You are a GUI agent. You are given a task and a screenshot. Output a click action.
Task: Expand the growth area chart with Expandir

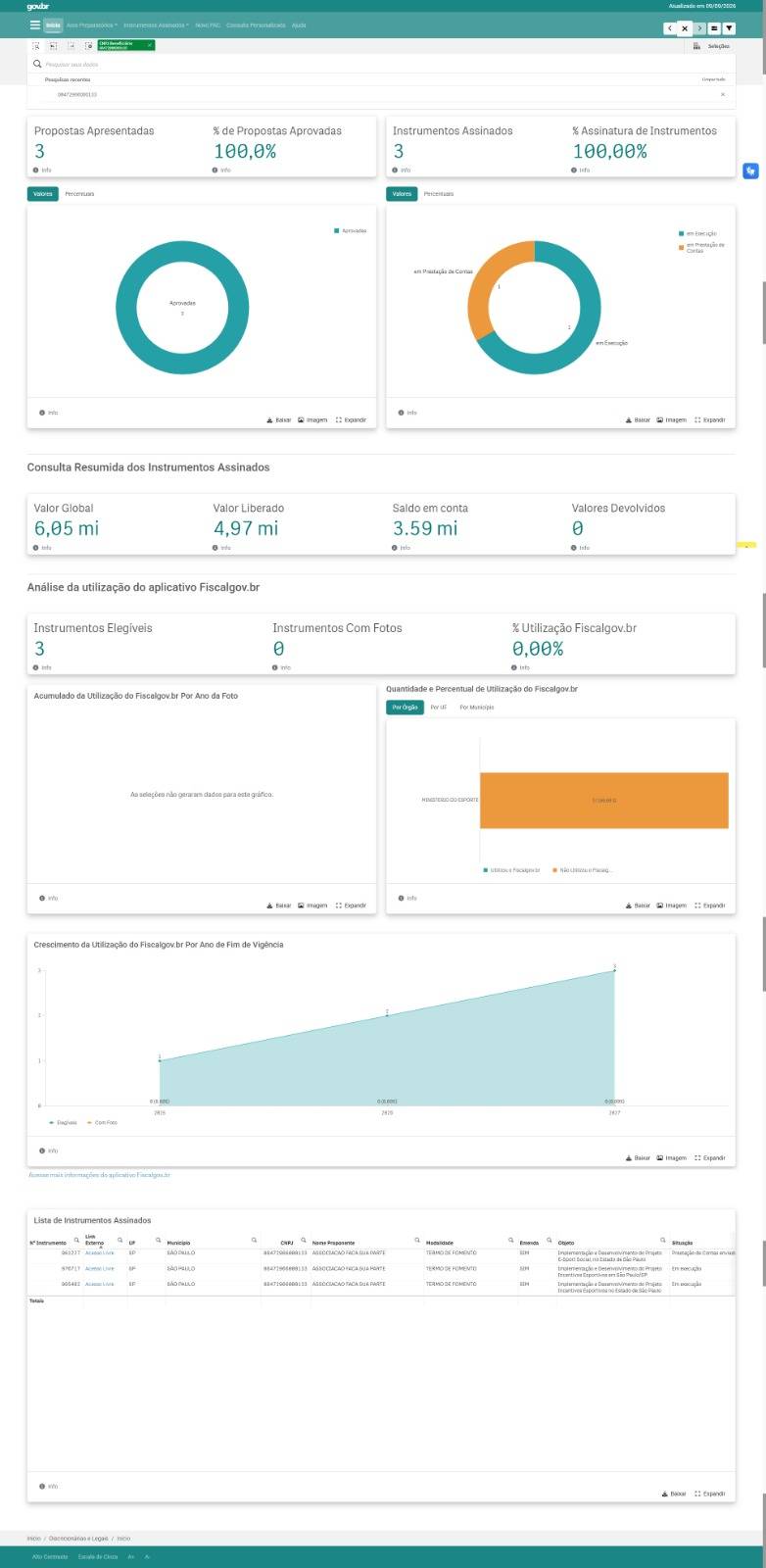710,1157
